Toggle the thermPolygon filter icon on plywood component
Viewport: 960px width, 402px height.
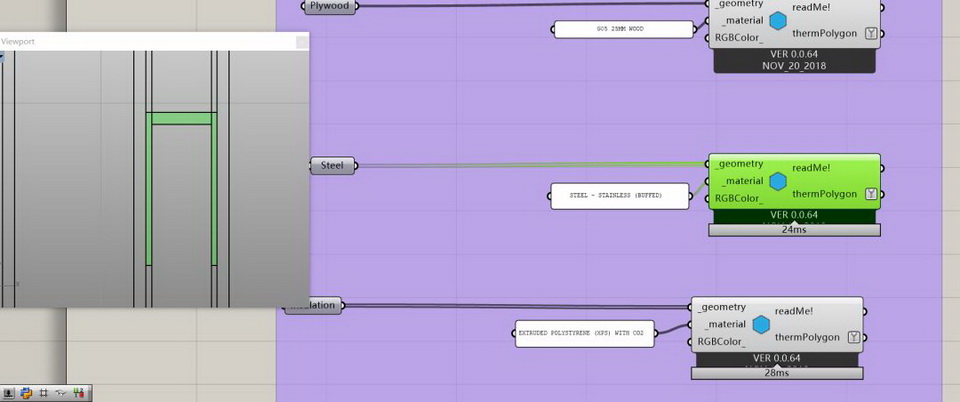(x=871, y=34)
